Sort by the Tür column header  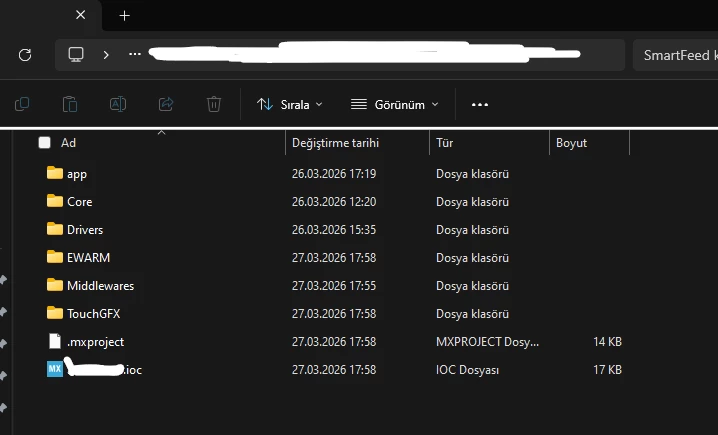pos(444,143)
